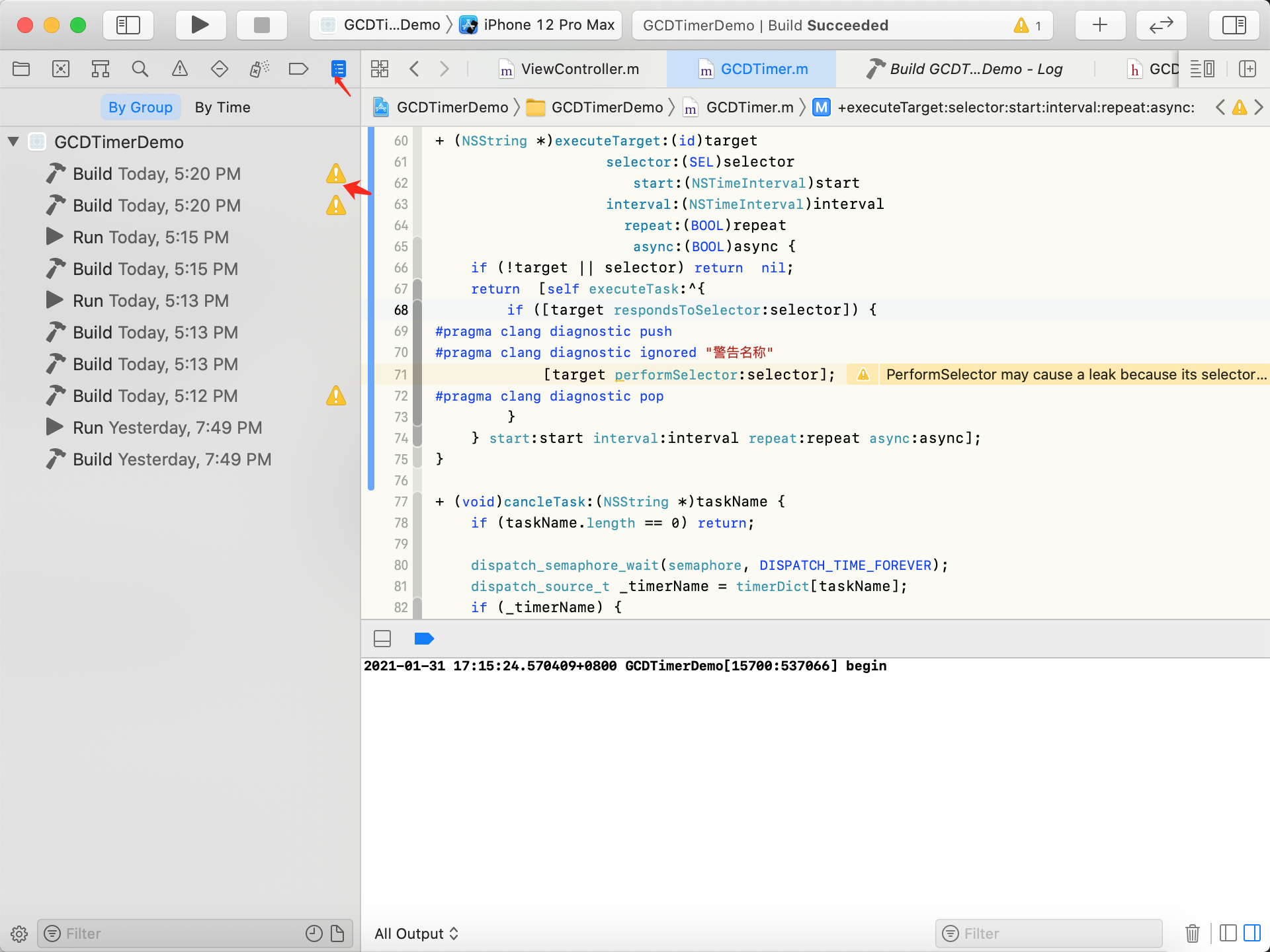Toggle the inspectors panel on right
This screenshot has width=1270, height=952.
pos(1234,25)
